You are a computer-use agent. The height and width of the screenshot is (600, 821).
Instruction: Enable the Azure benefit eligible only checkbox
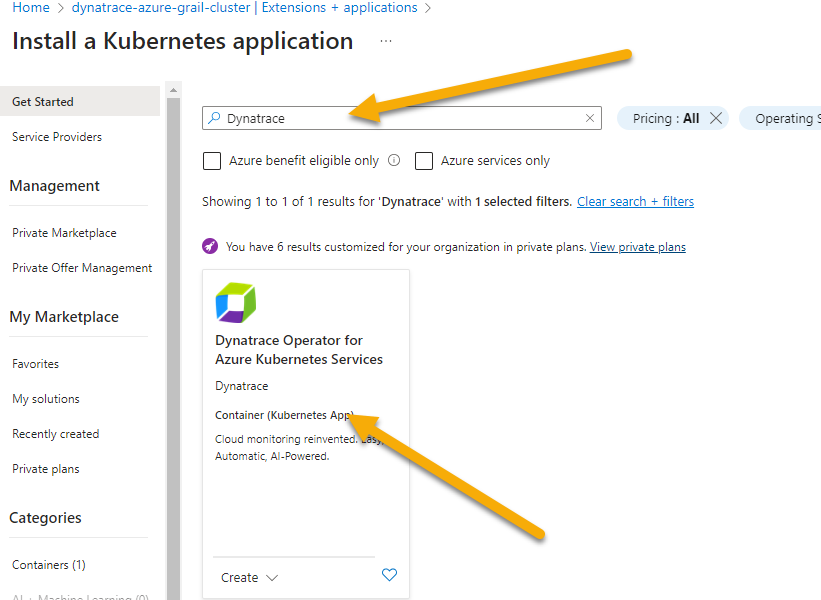212,161
